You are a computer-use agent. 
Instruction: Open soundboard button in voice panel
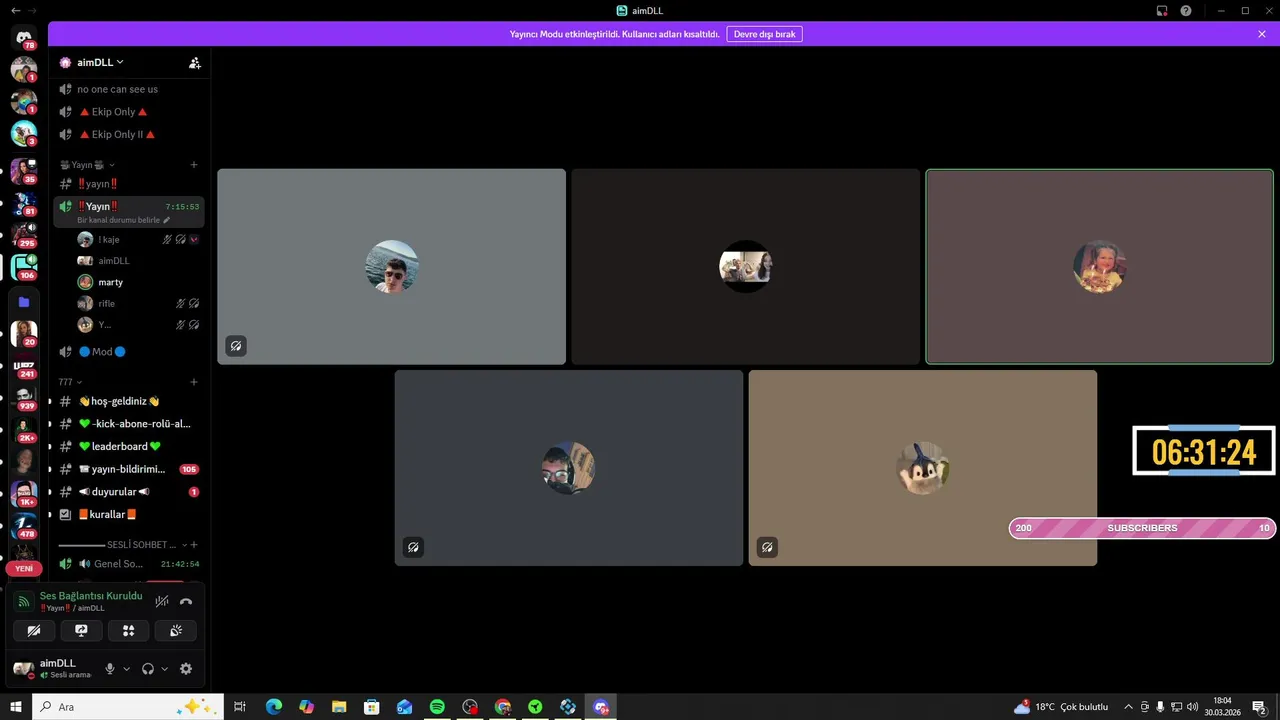[x=176, y=631]
